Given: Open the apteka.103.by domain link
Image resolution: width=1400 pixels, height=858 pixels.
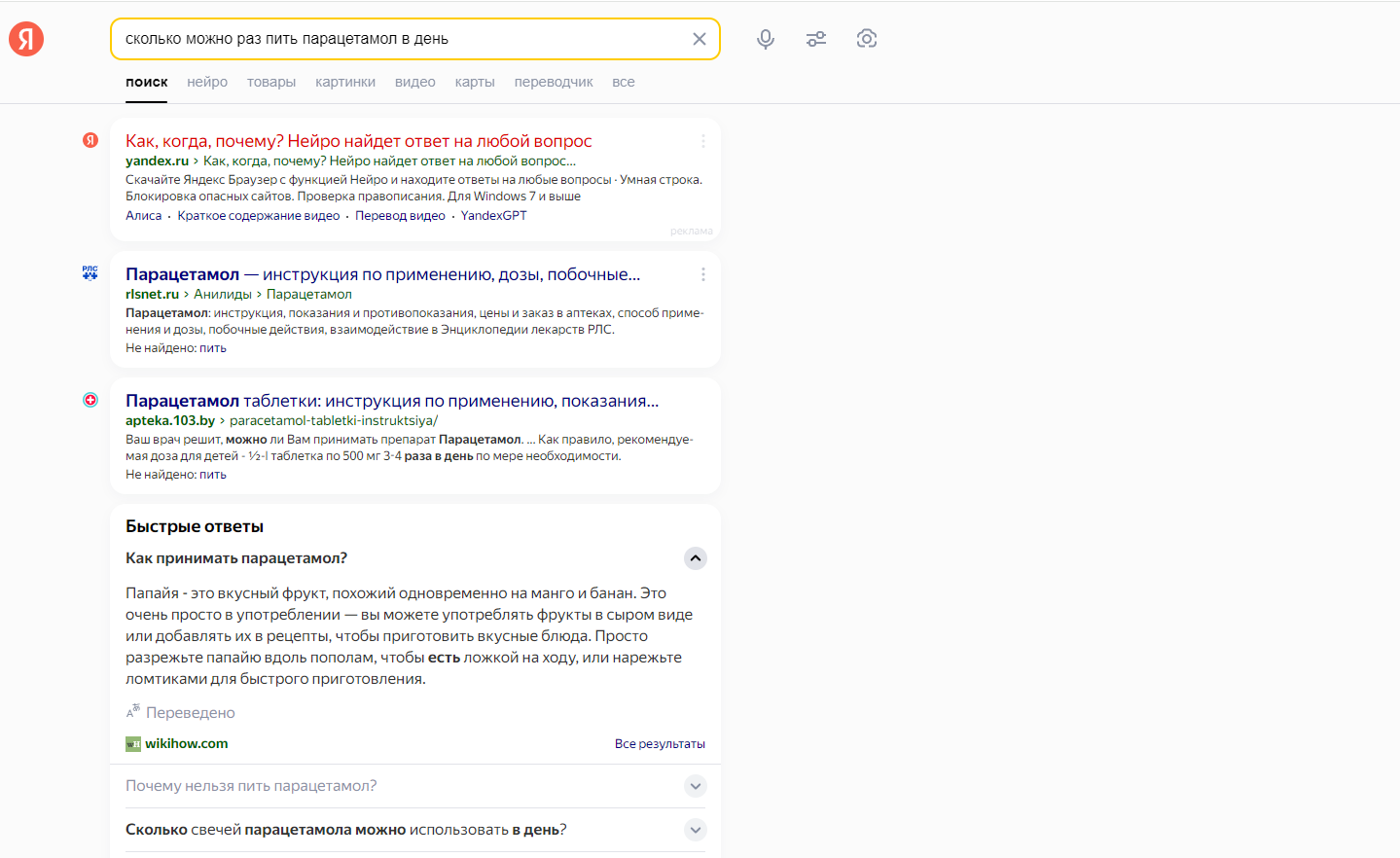Looking at the screenshot, I should tap(170, 420).
